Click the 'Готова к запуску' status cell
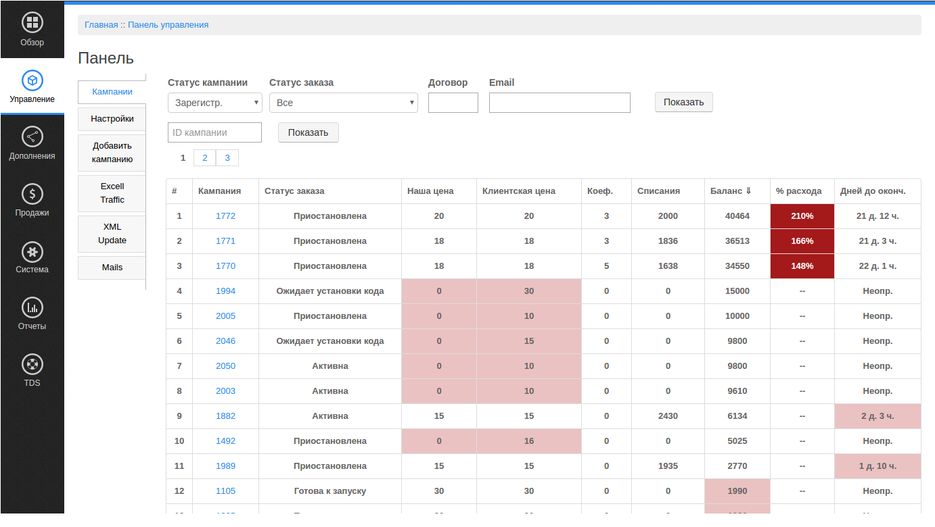 click(x=330, y=491)
